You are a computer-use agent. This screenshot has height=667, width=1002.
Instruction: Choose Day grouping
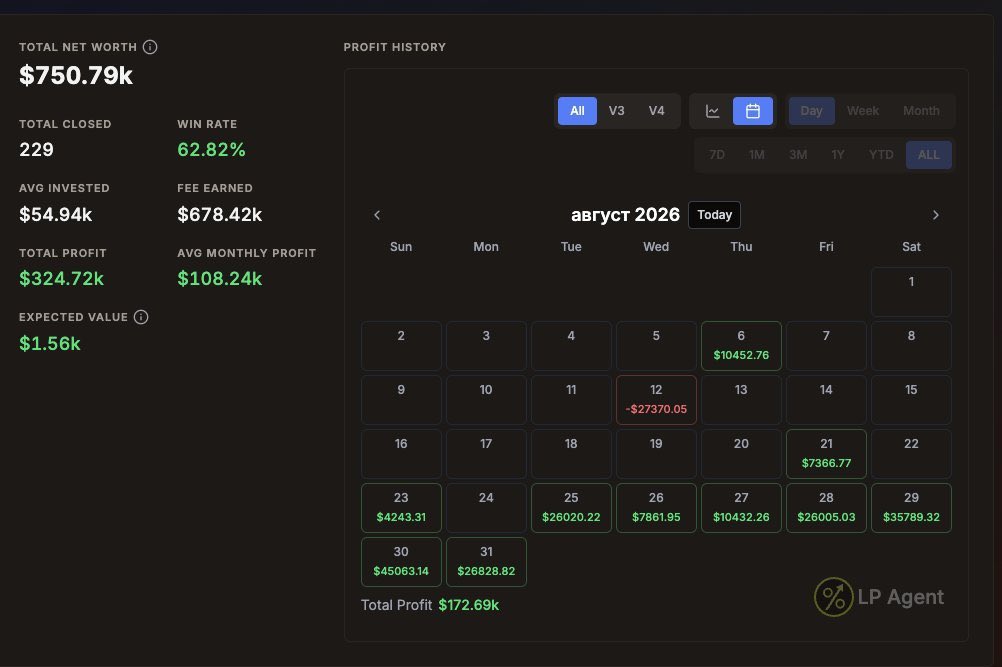(812, 111)
